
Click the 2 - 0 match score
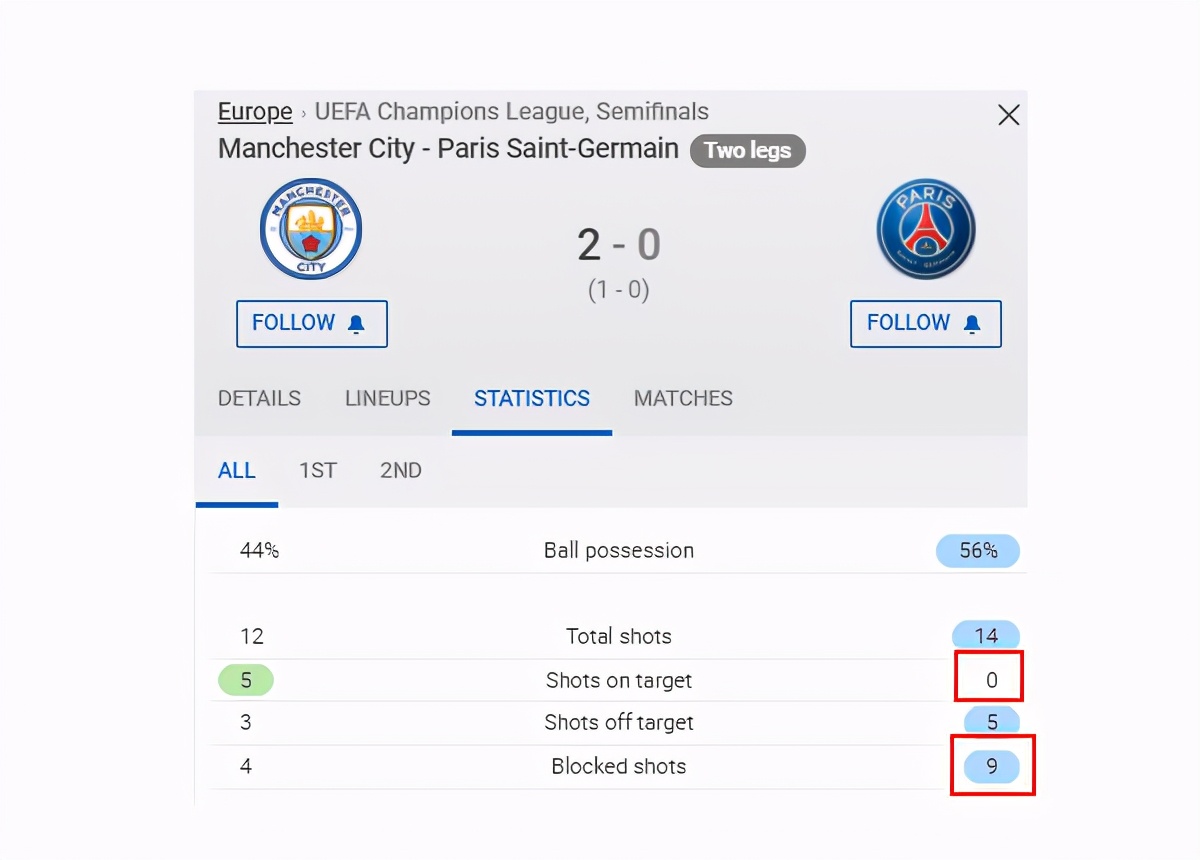[619, 245]
